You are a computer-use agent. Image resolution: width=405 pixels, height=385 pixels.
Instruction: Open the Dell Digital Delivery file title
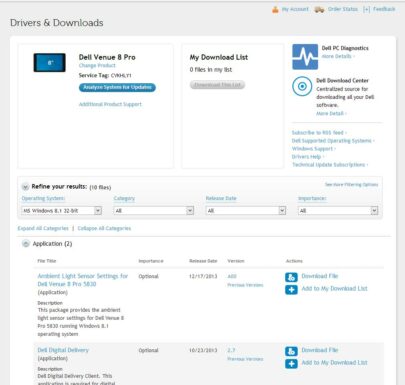coord(63,350)
